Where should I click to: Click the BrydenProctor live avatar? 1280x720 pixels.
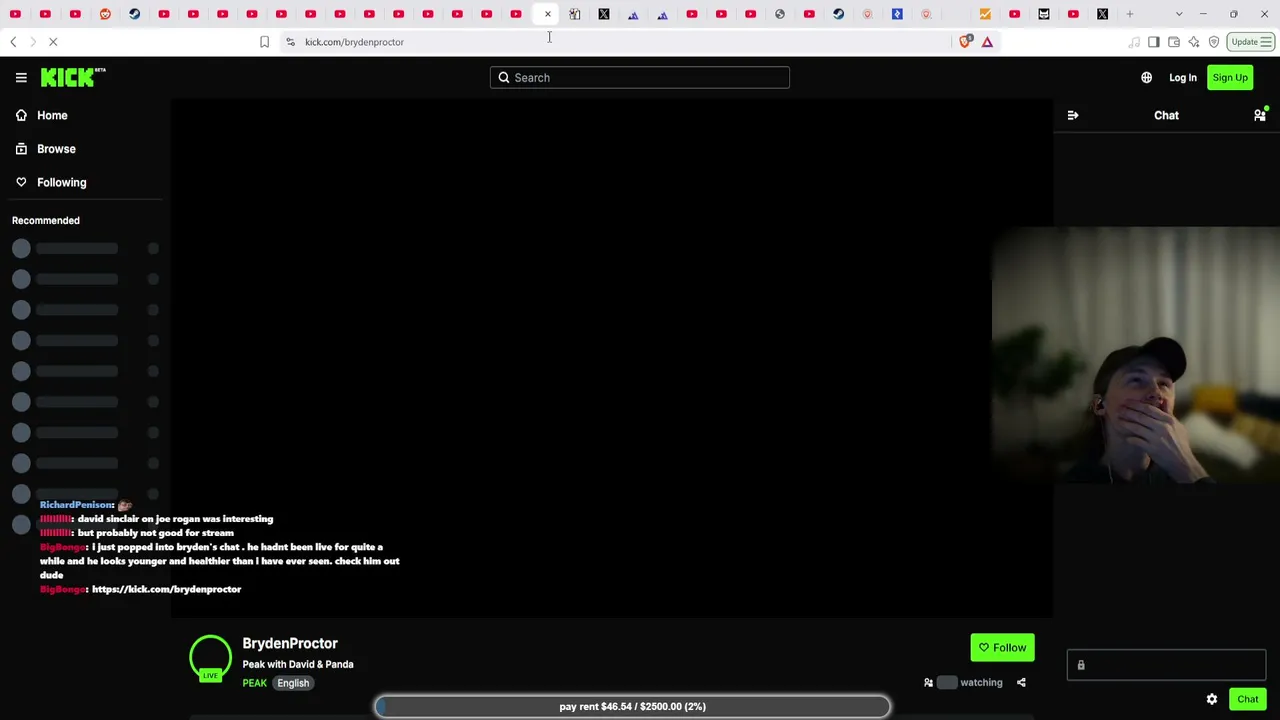click(210, 658)
